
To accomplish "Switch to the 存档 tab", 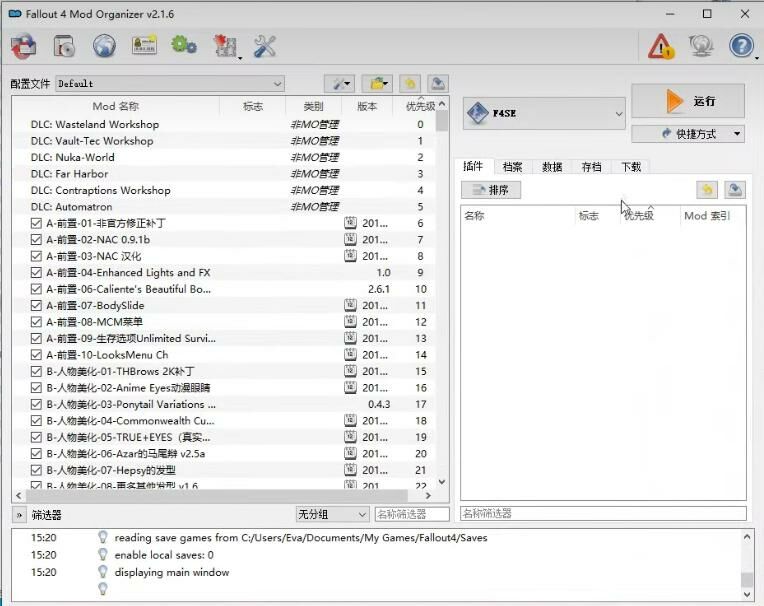I will 591,167.
